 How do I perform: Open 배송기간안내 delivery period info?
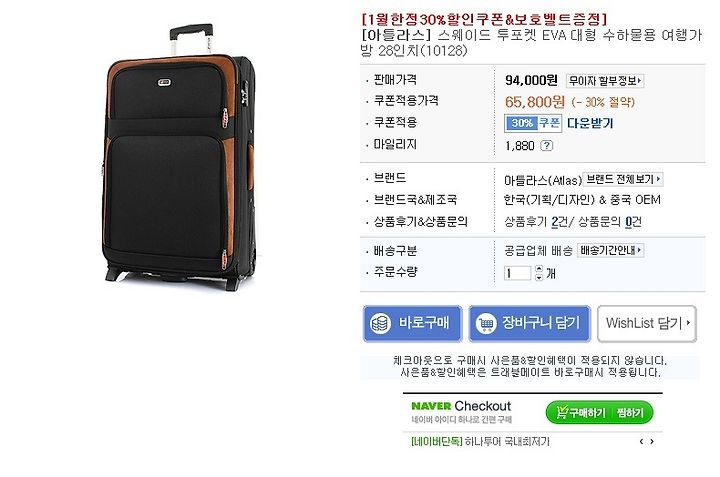click(610, 251)
